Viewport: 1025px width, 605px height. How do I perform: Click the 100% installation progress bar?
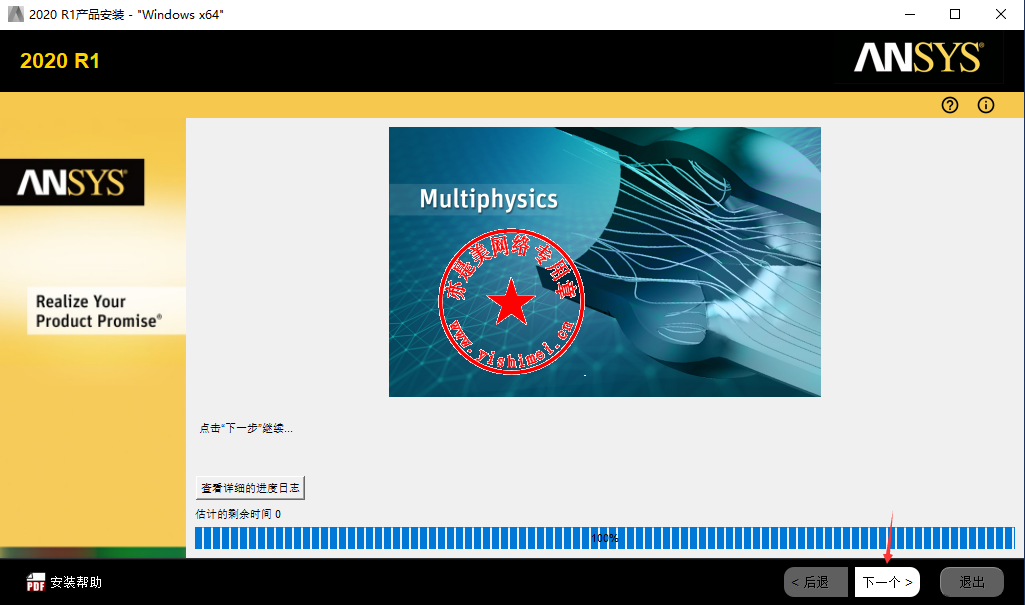coord(605,538)
